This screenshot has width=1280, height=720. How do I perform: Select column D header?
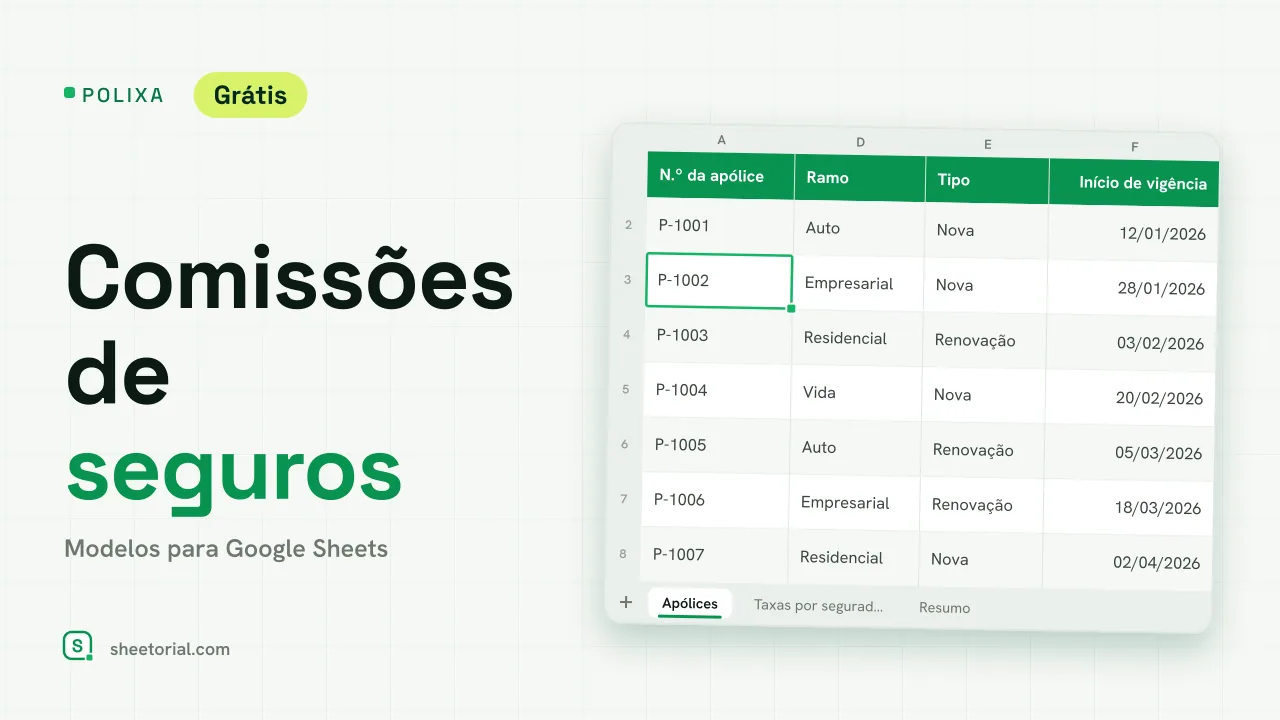pyautogui.click(x=860, y=143)
